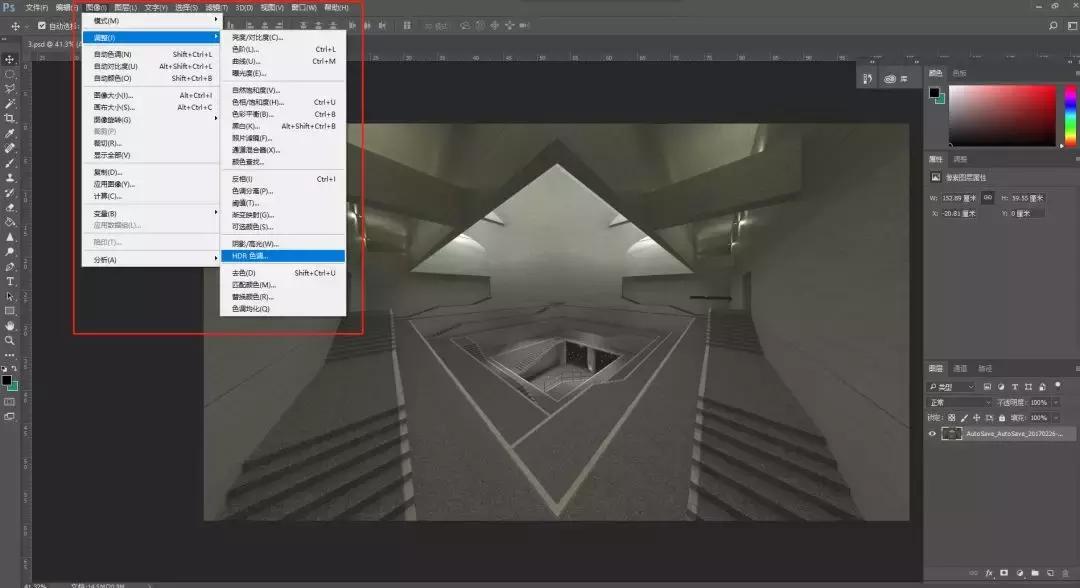Screen dimensions: 1080x588
Task: Select the Horizontal Type tool
Action: [x=10, y=281]
